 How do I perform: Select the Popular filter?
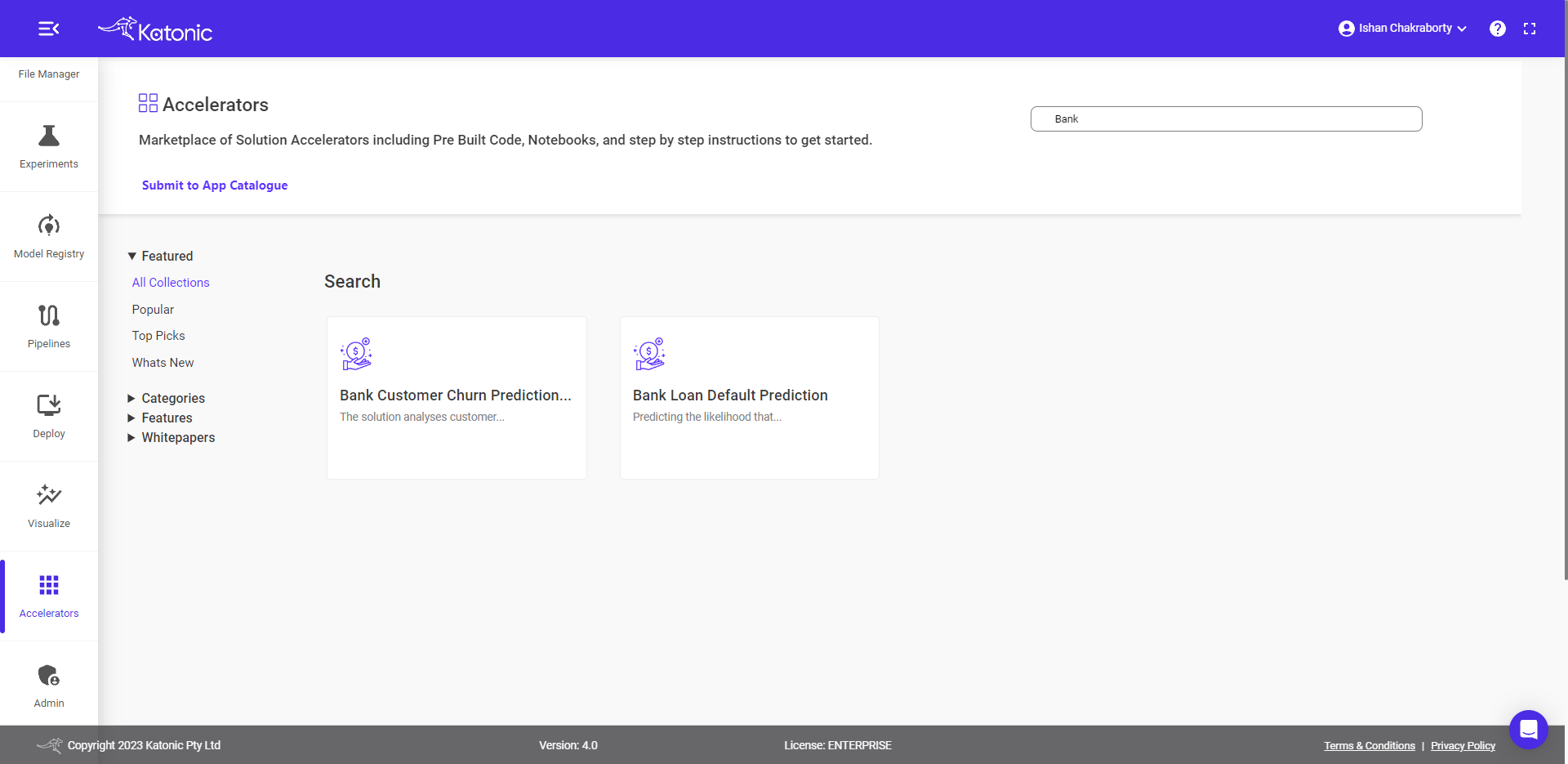153,310
